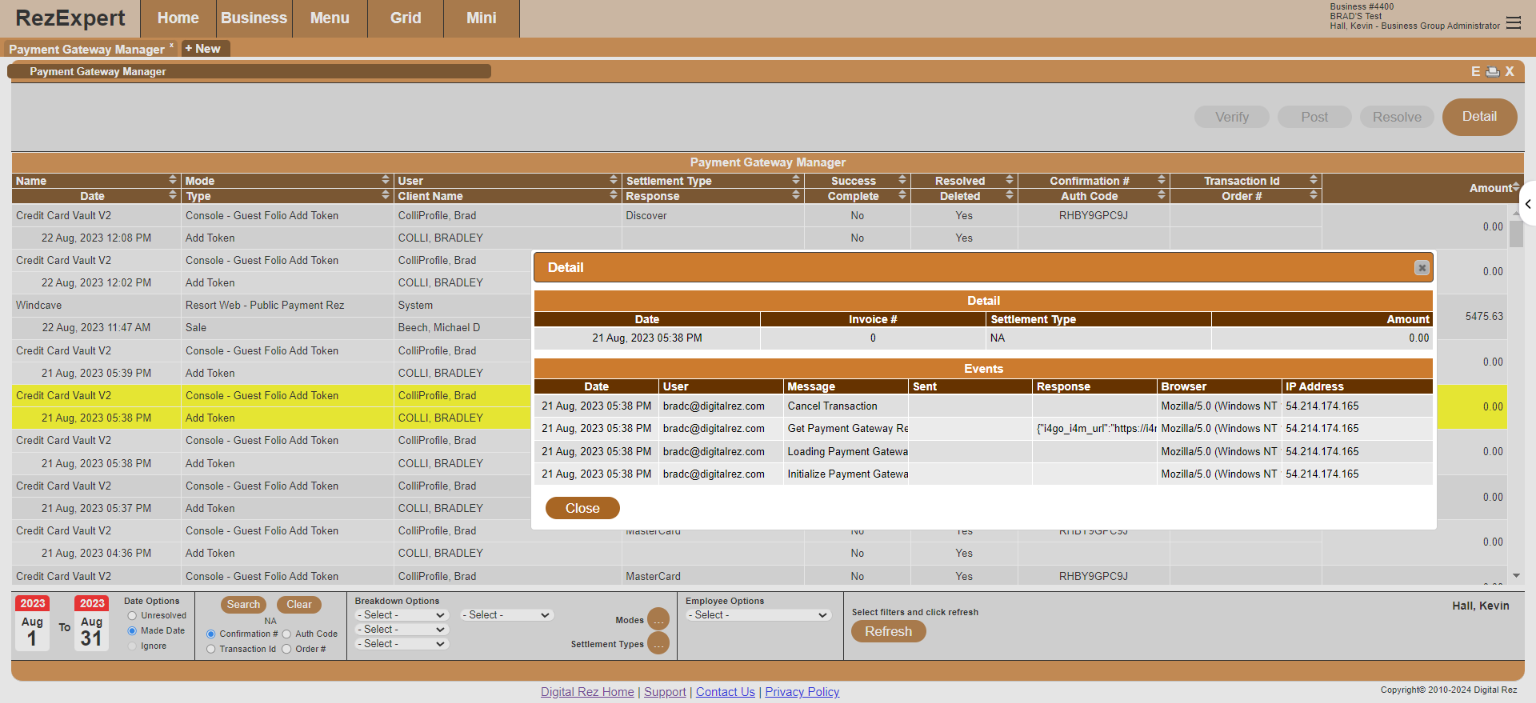Sort by the User column arrows in main grid
Screen dimensions: 1536x703
(613, 181)
